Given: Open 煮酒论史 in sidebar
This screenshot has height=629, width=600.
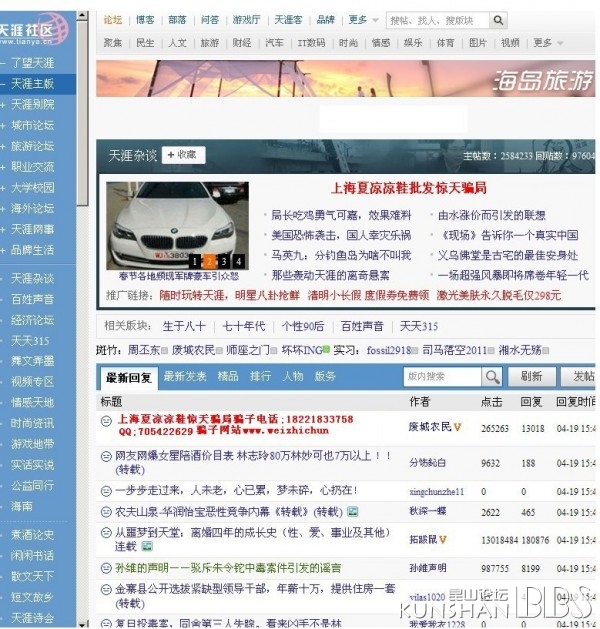Looking at the screenshot, I should click(x=32, y=535).
